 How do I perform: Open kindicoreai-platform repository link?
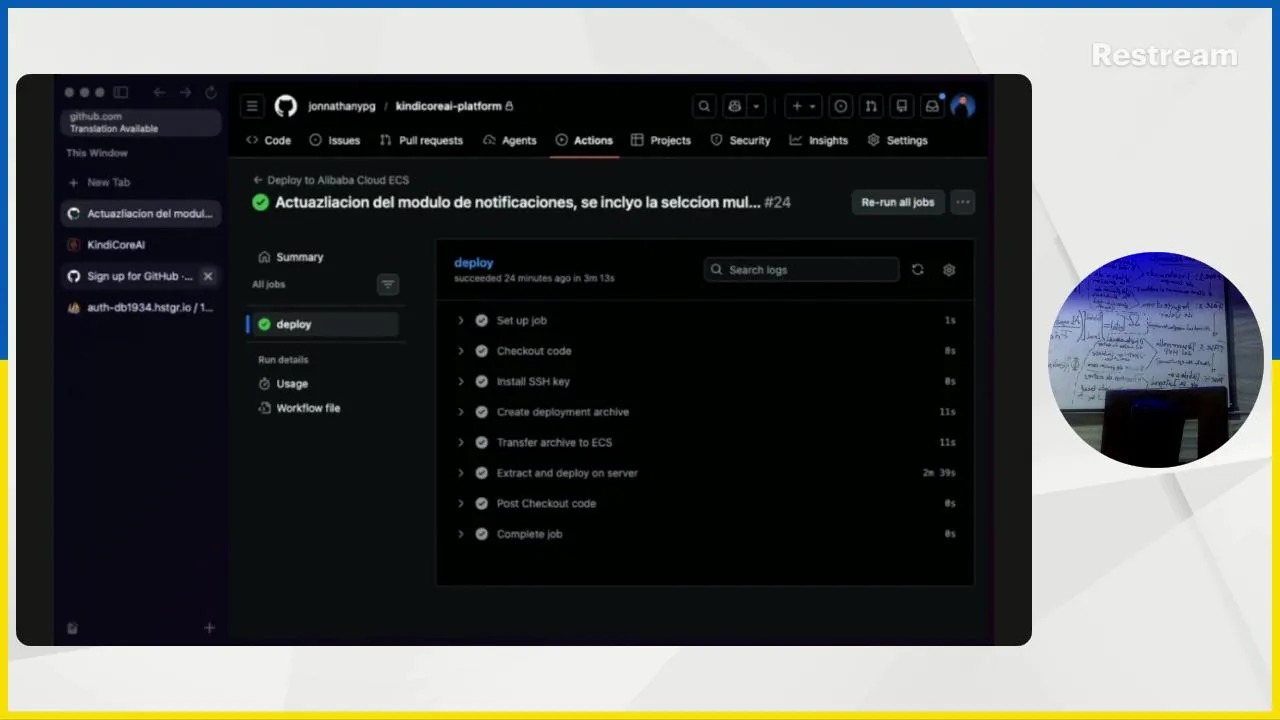(x=448, y=106)
